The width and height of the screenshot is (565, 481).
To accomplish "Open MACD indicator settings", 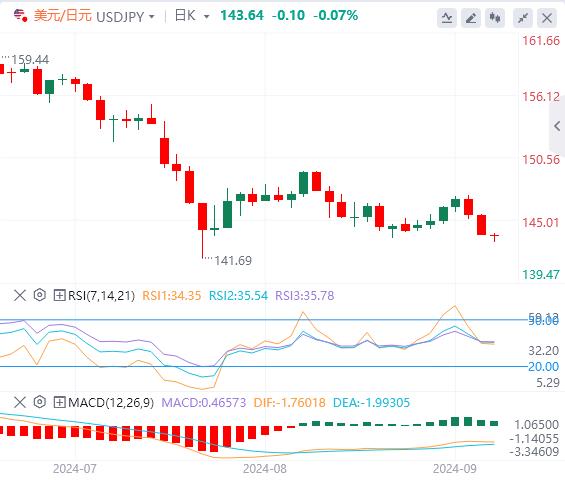I will tap(40, 402).
